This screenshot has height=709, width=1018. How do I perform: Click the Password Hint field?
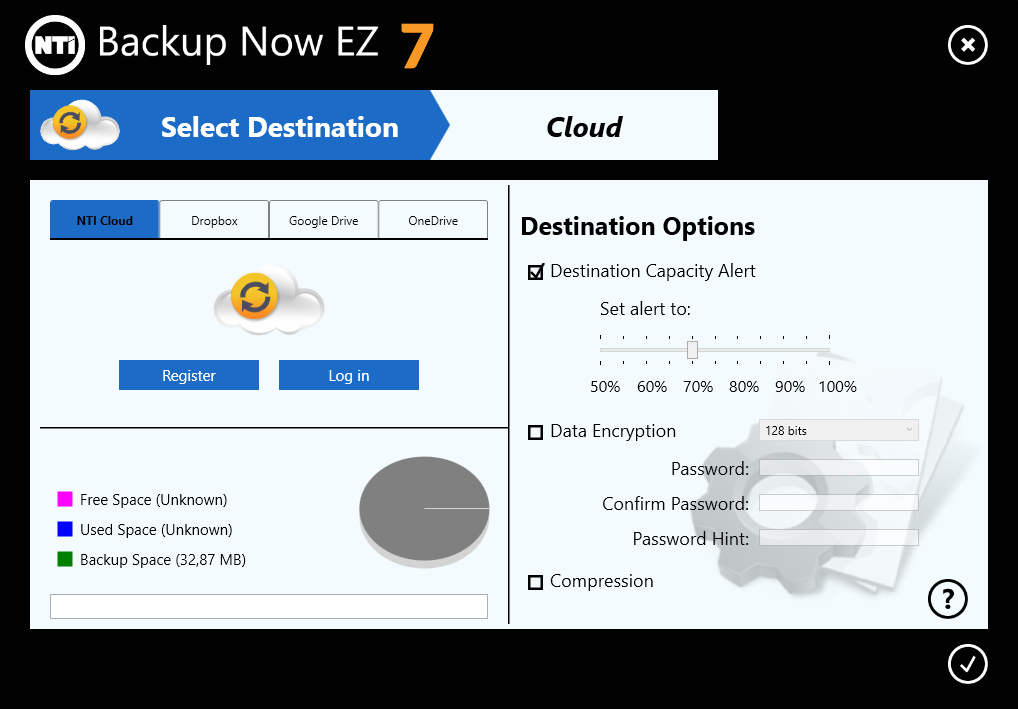[x=838, y=538]
